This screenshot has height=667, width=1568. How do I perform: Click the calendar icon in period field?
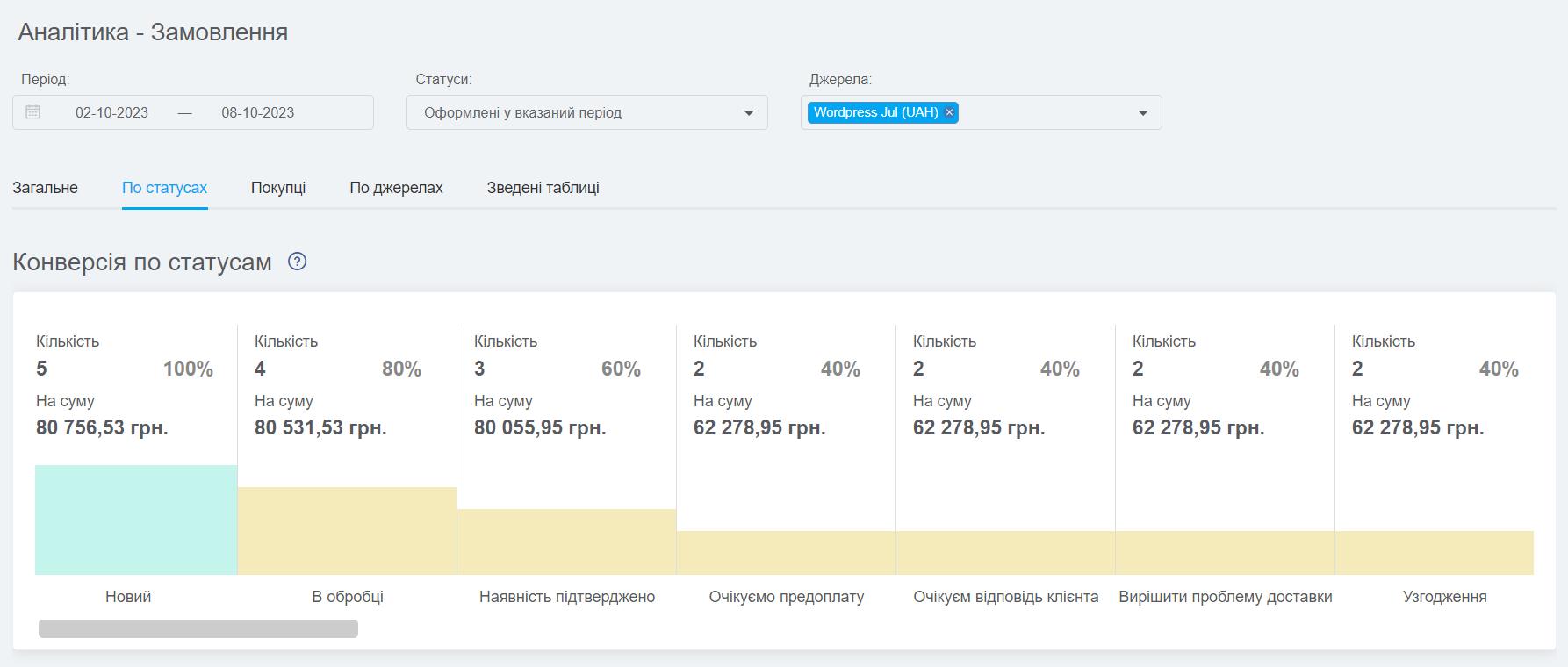coord(33,112)
